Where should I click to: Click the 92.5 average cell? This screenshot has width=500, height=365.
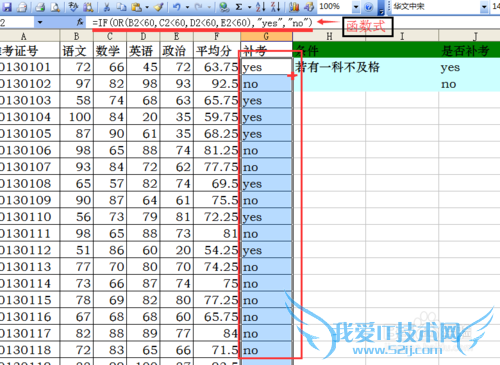point(217,84)
